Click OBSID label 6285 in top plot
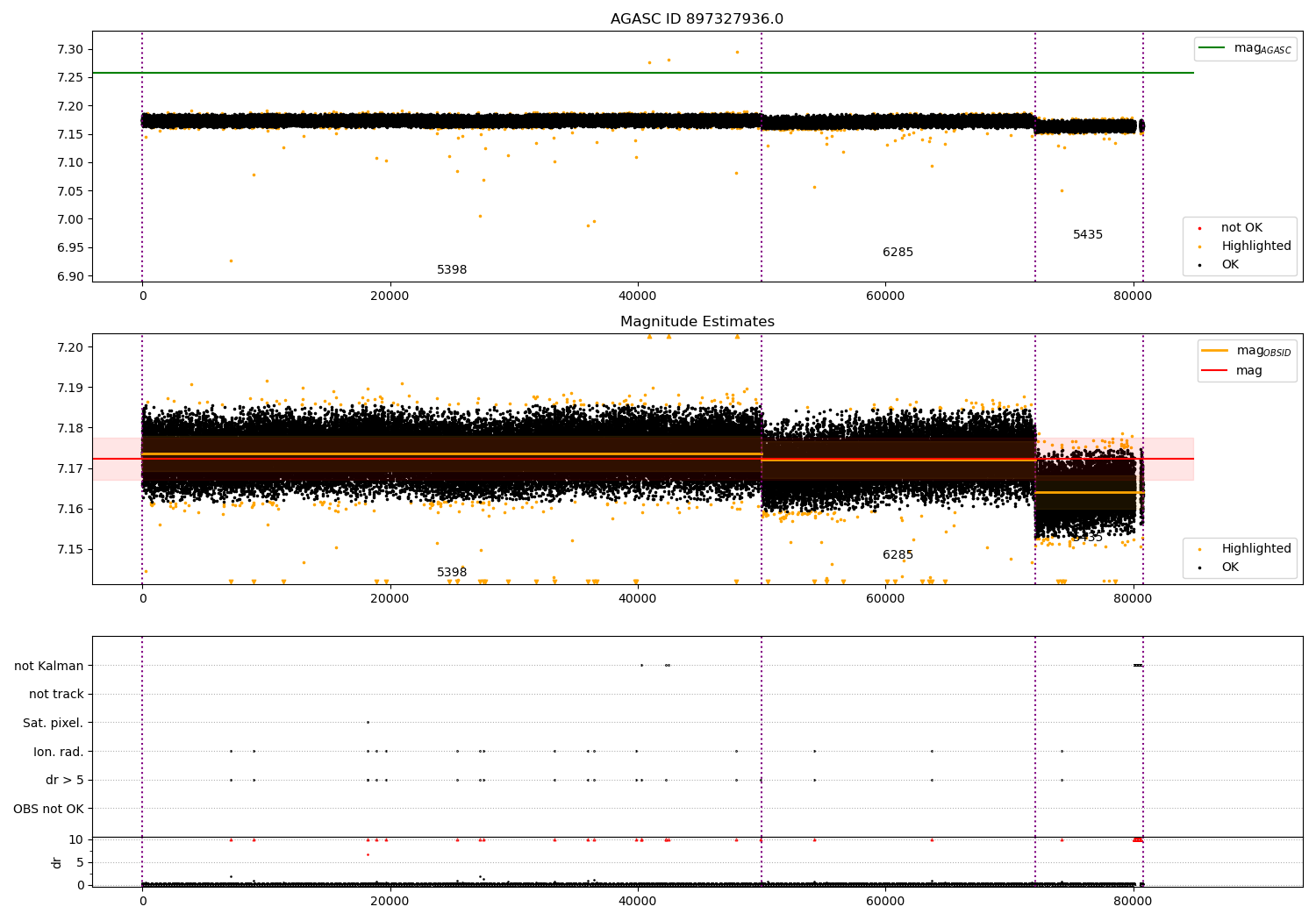Screen dimensions: 1316x921 tap(898, 253)
